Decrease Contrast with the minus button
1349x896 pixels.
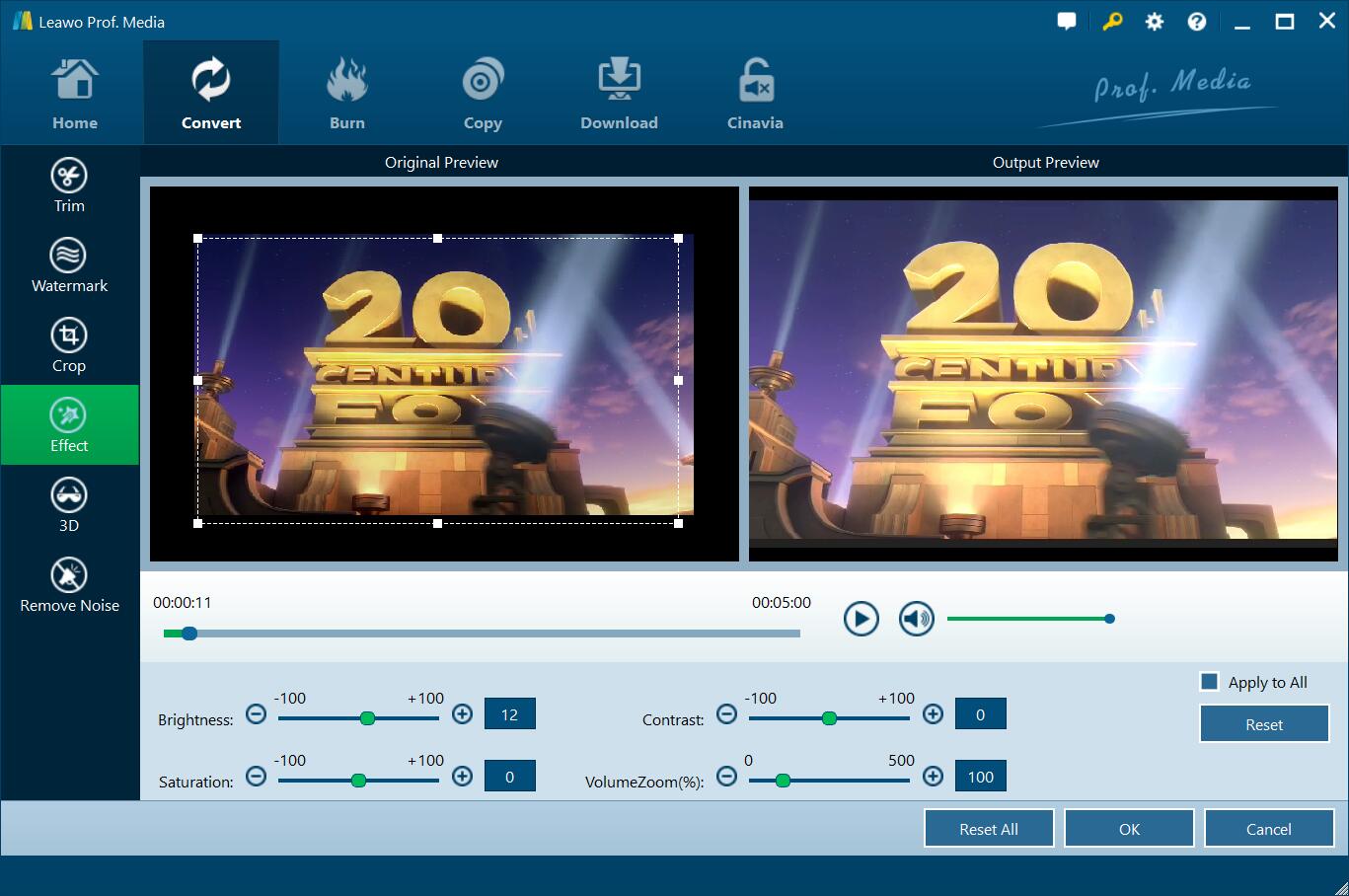[x=726, y=713]
